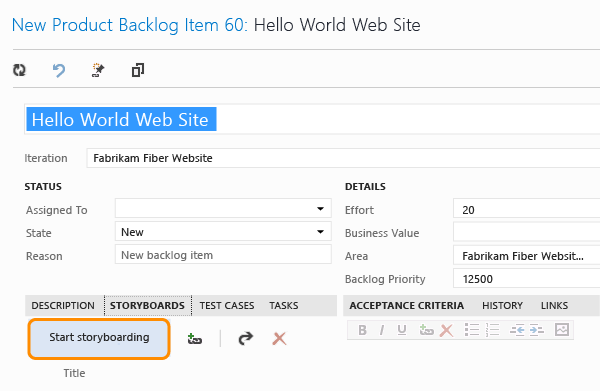Click the add link icon beside Start storyboarding
This screenshot has height=391, width=600.
195,339
